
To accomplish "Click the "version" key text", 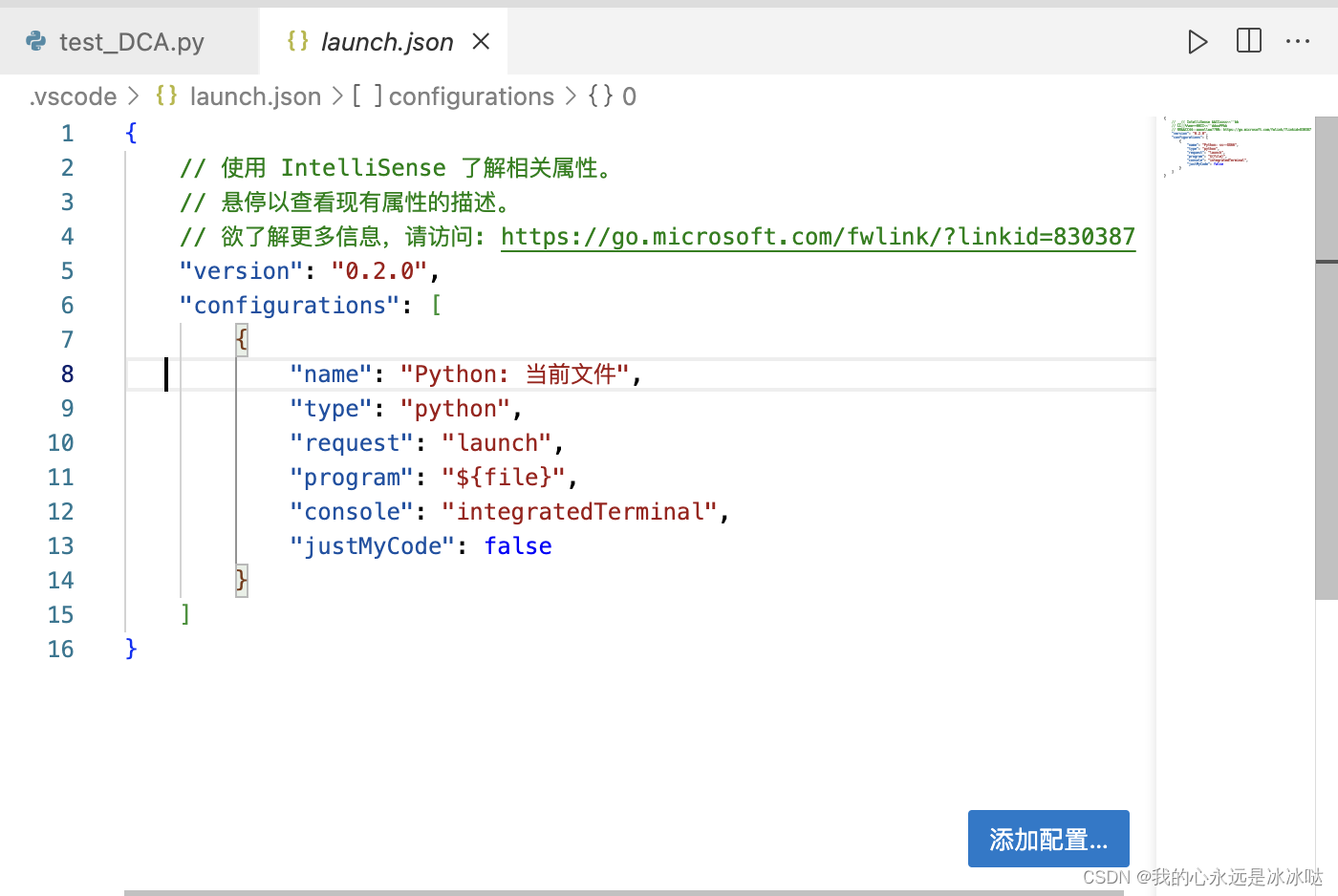I will tap(241, 271).
